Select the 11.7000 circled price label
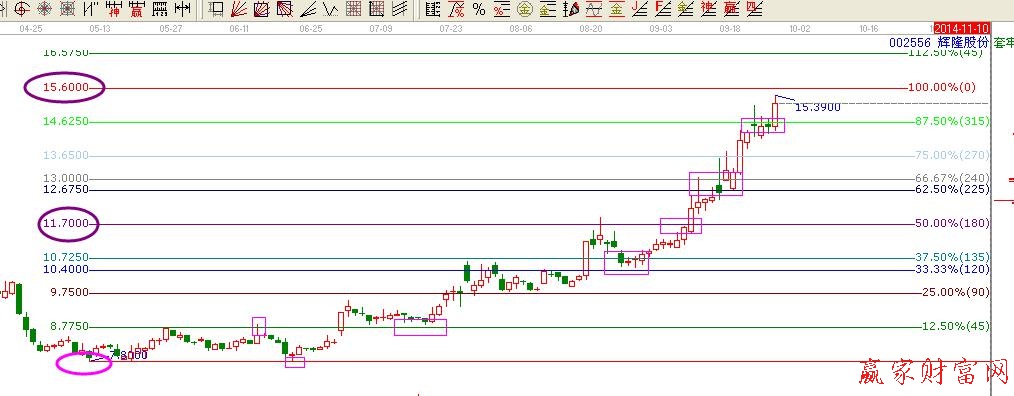This screenshot has width=1014, height=396. coord(67,224)
